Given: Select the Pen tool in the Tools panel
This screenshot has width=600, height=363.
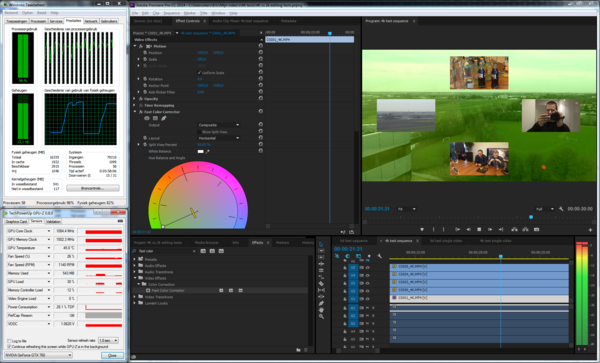Looking at the screenshot, I should click(321, 303).
